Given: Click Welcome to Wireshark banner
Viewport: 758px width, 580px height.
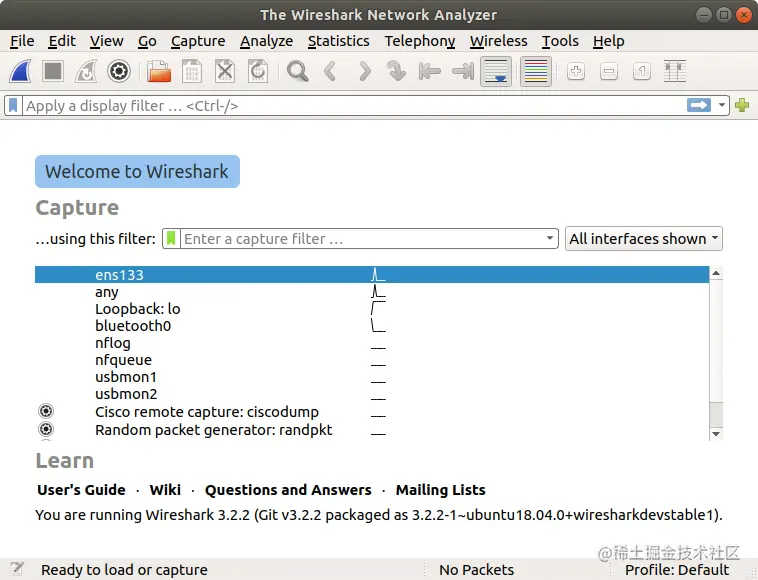Looking at the screenshot, I should [137, 172].
